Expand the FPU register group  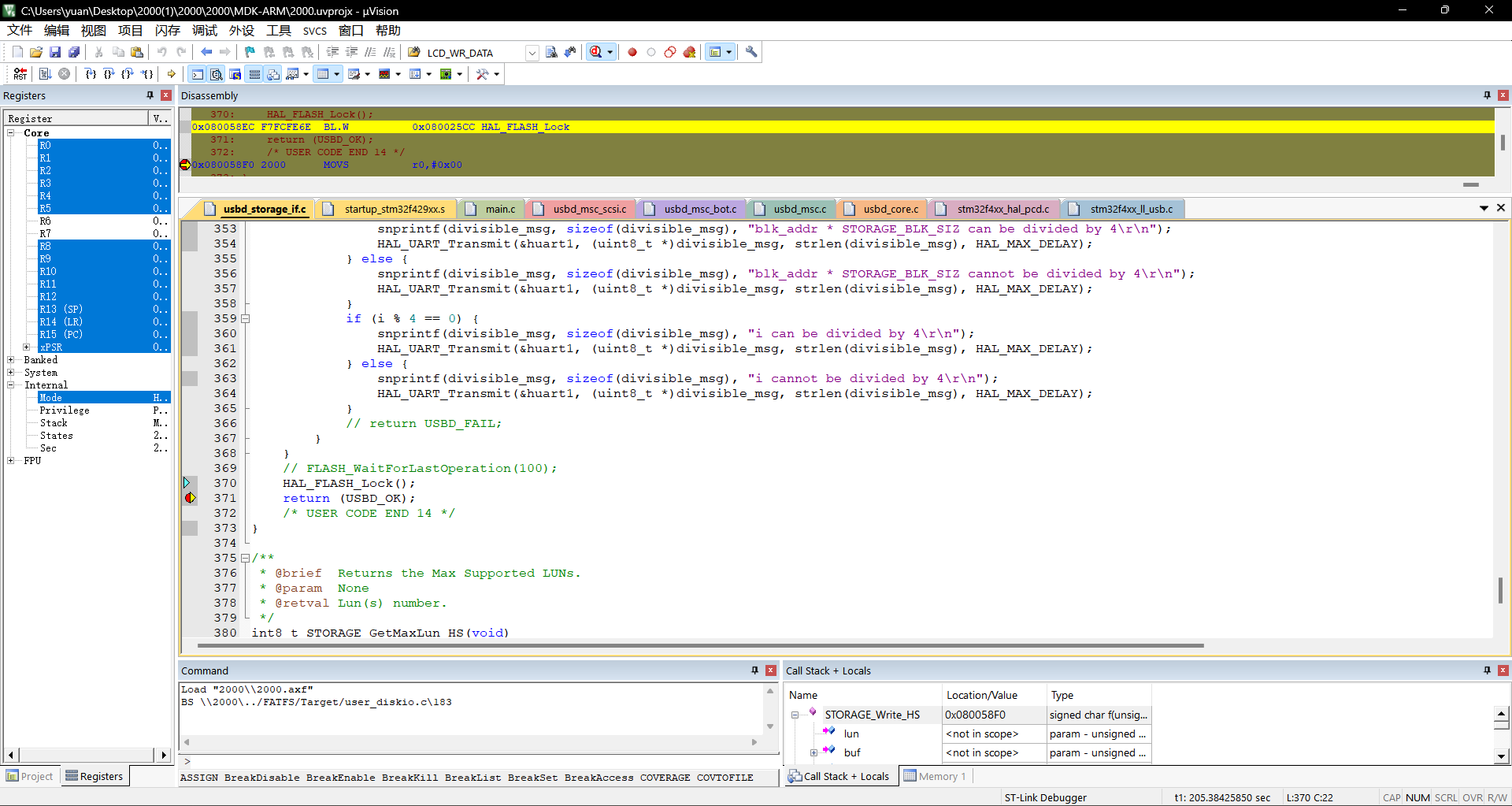point(11,461)
